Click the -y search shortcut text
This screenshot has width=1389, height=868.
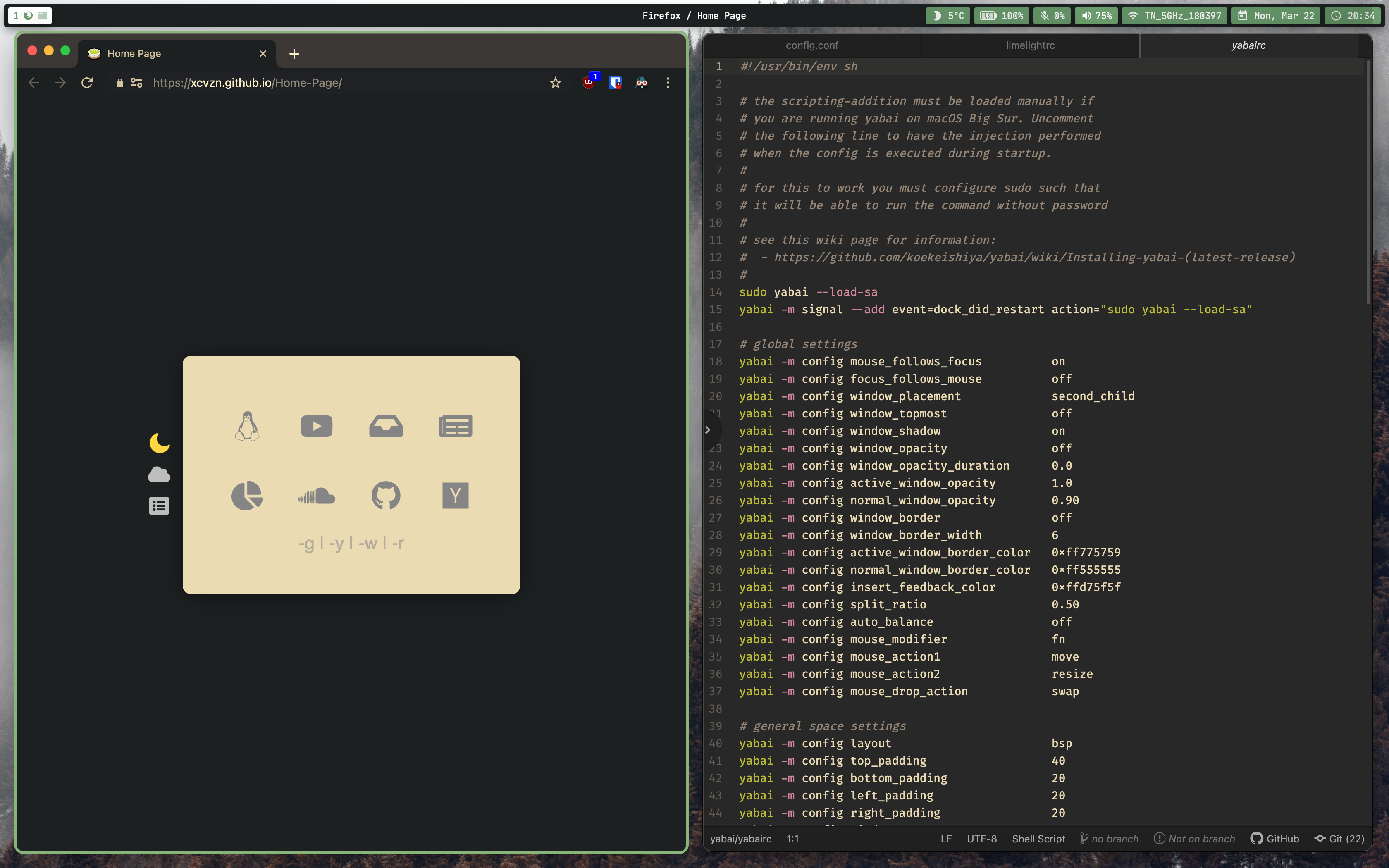pos(337,543)
